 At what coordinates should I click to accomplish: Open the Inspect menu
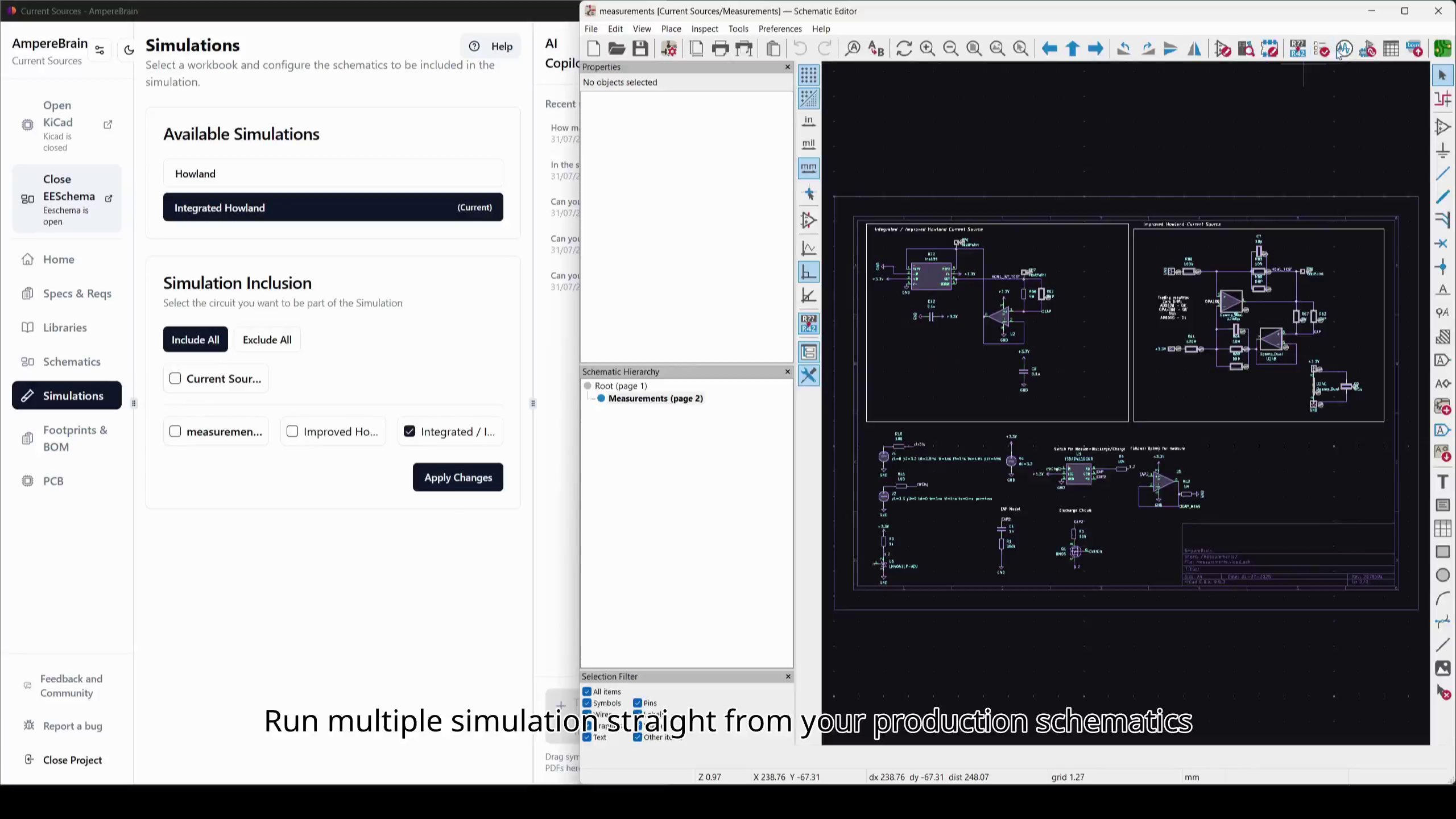[705, 28]
